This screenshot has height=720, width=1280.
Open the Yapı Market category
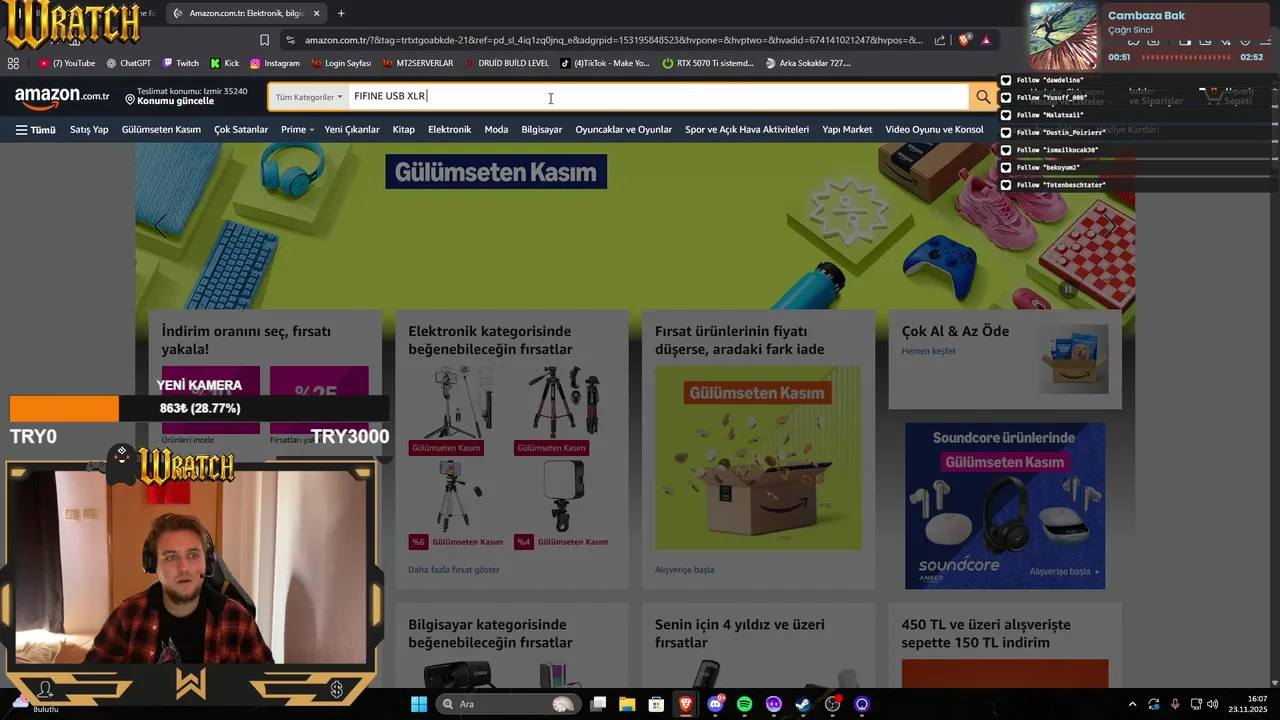tap(847, 130)
